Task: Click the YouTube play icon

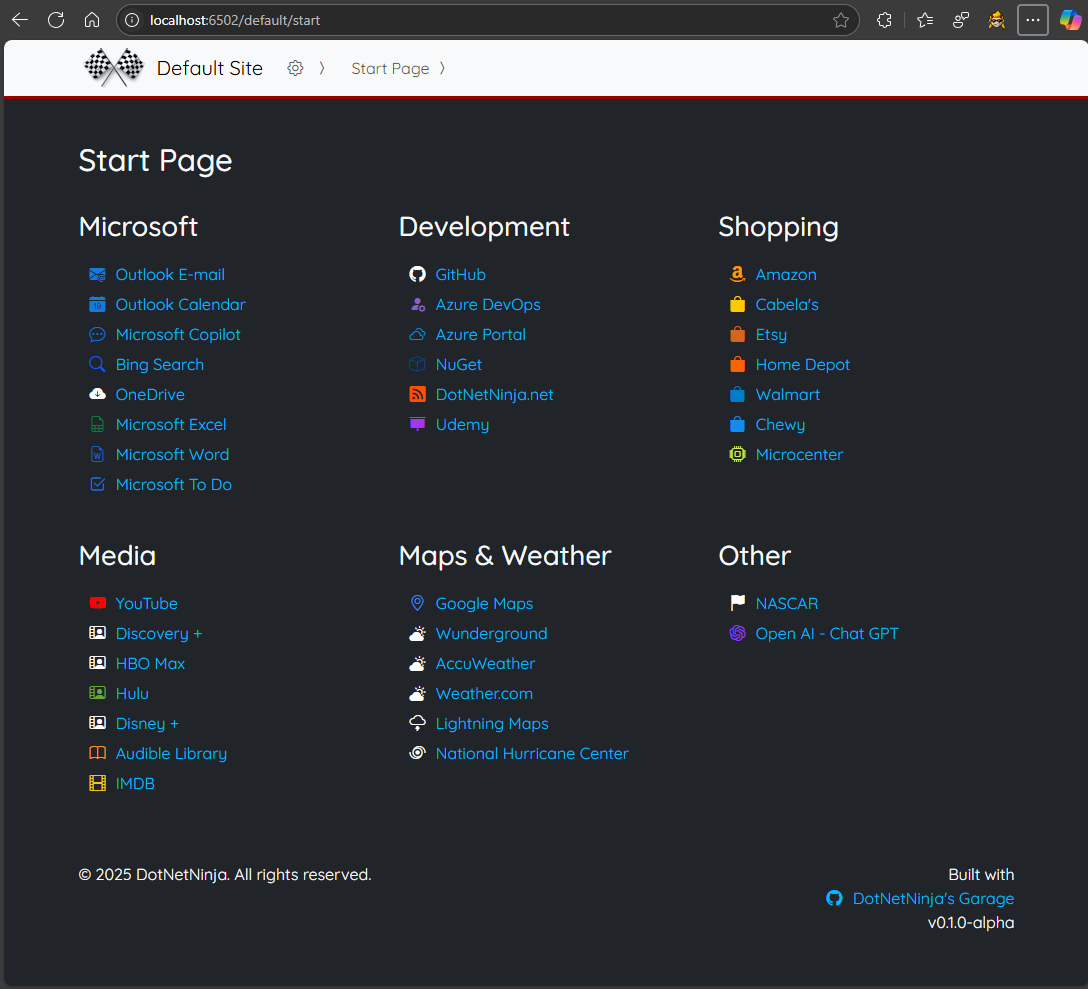Action: point(98,603)
